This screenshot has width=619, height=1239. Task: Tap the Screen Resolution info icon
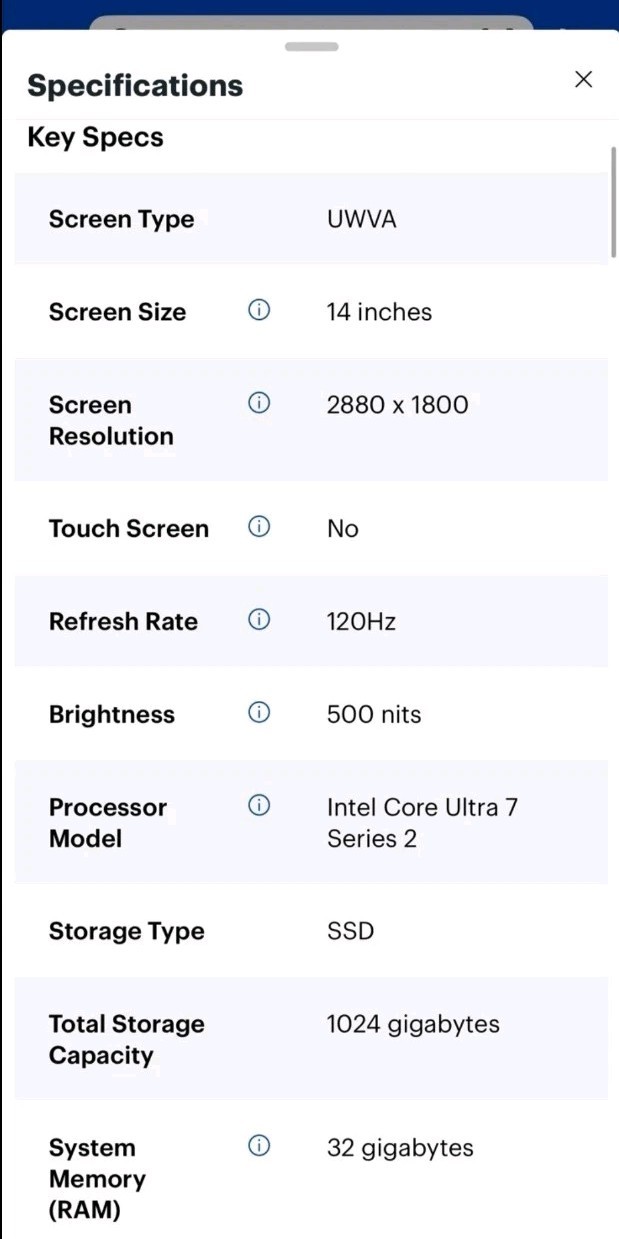259,403
